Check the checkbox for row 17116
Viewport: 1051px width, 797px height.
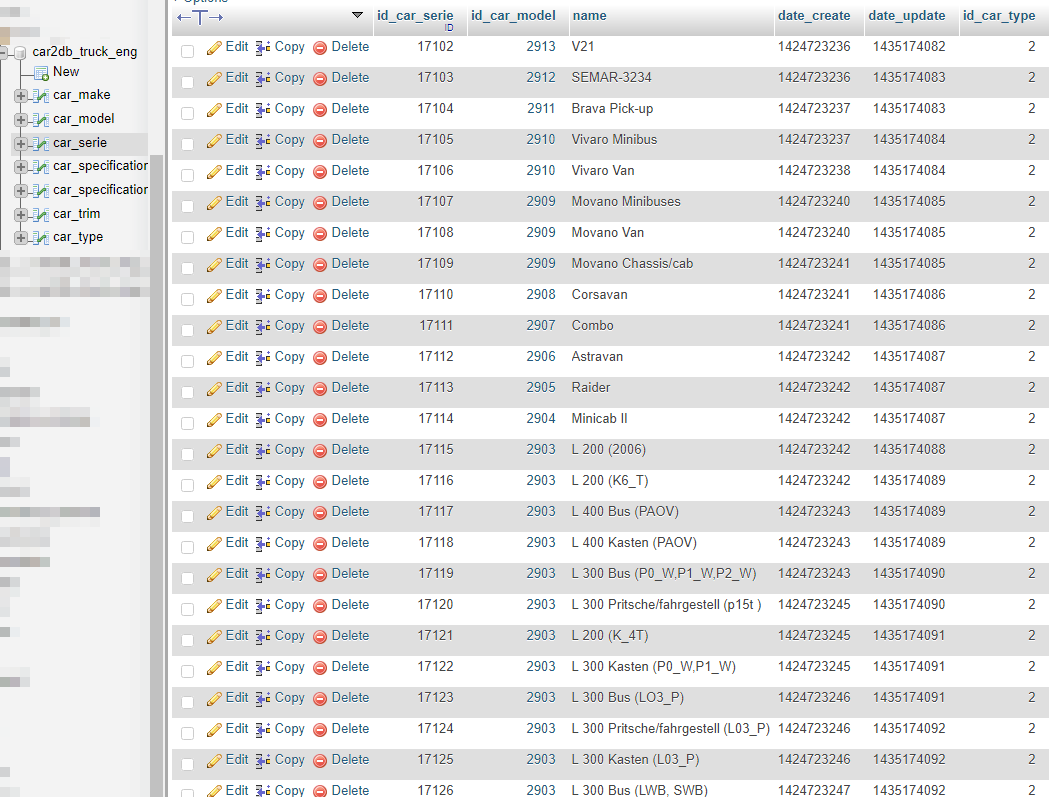(x=188, y=485)
